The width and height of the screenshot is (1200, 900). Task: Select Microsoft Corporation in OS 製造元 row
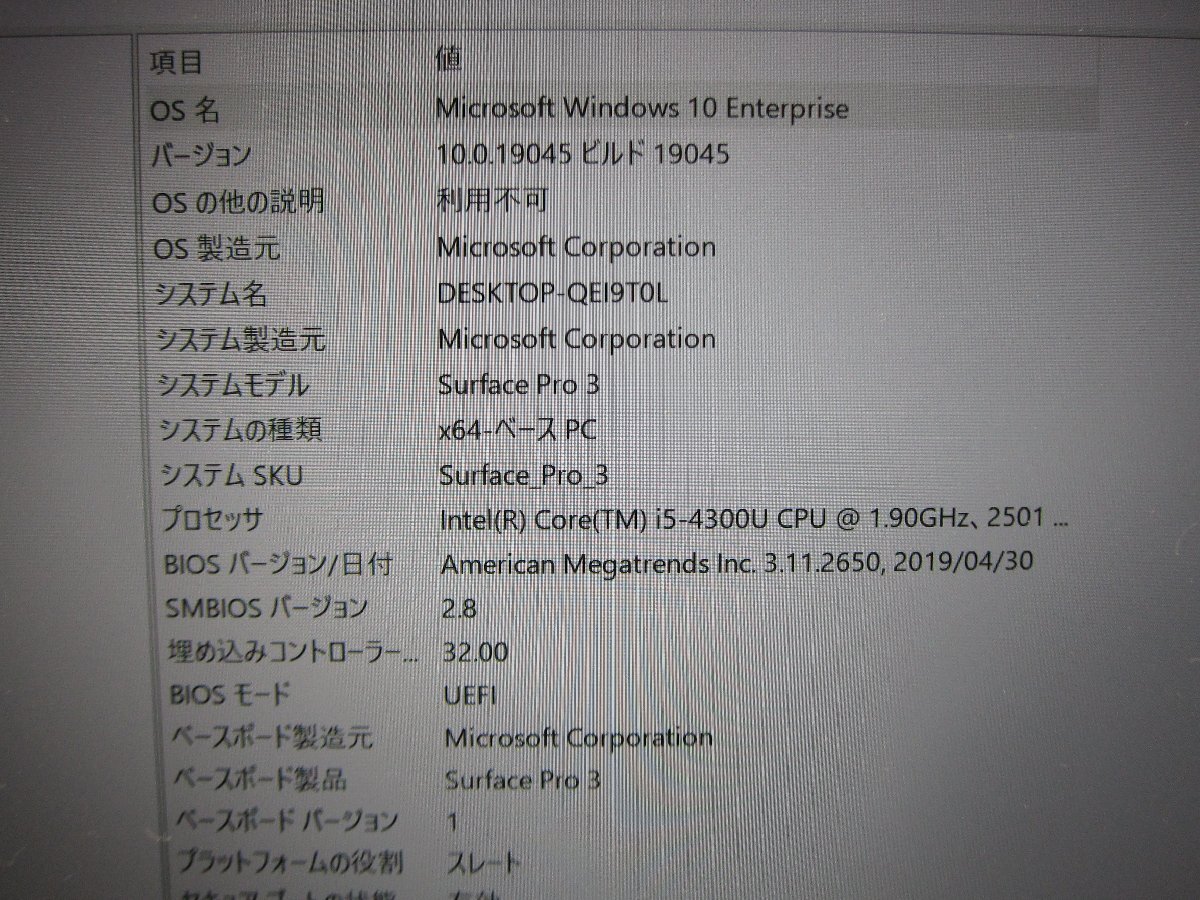(x=577, y=246)
